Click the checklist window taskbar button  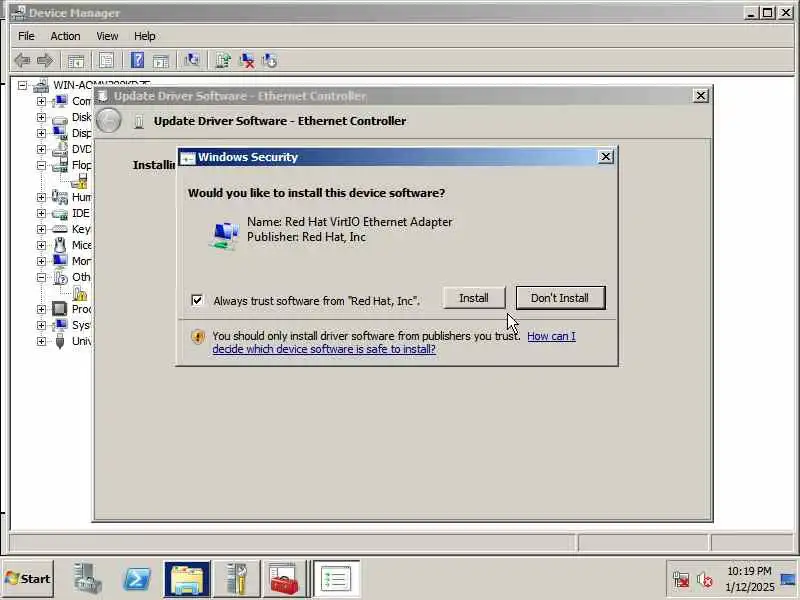(336, 579)
